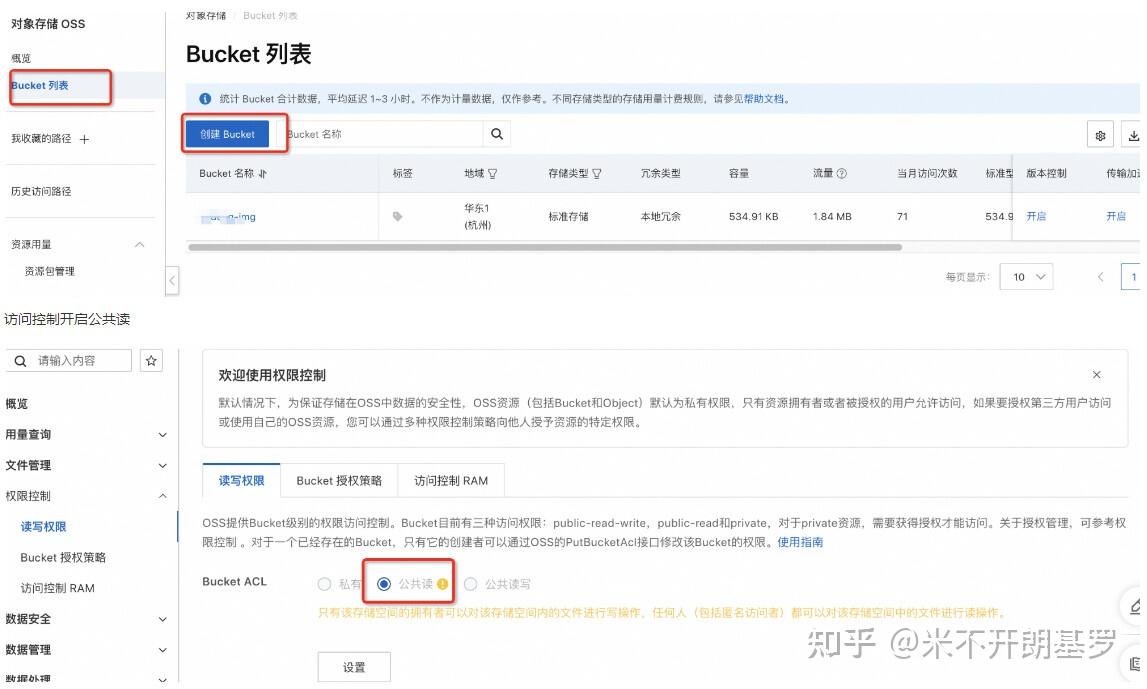This screenshot has width=1147, height=689.
Task: Open the 访问控制 RAM tab
Action: [451, 480]
